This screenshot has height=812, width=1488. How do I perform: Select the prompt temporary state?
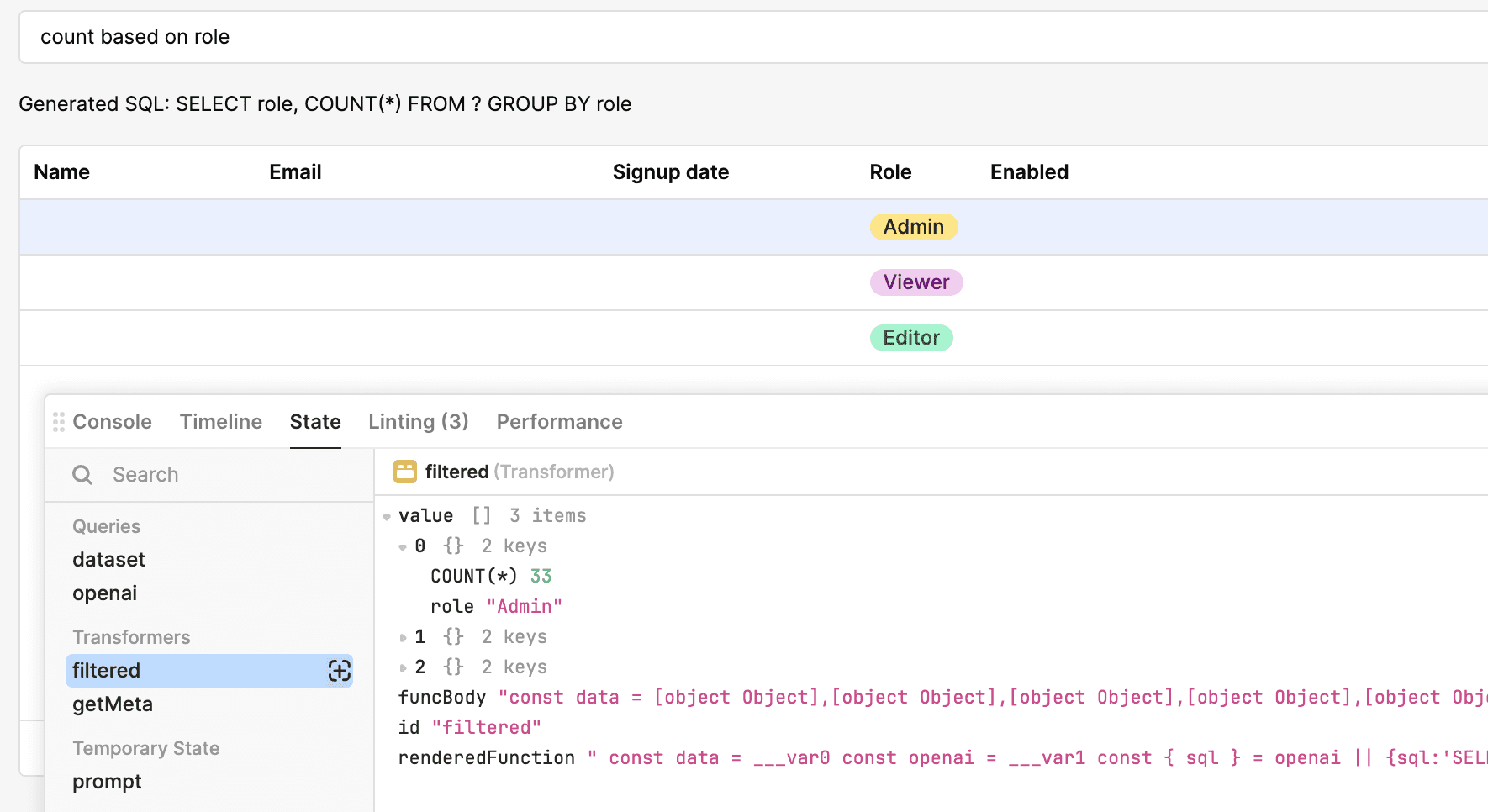107,782
